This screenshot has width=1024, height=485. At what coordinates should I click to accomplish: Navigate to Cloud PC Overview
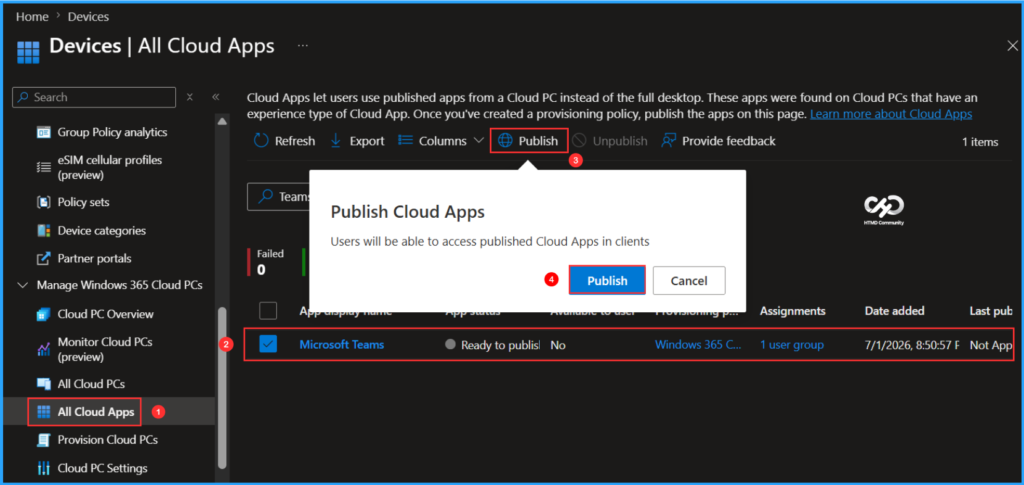click(x=106, y=314)
